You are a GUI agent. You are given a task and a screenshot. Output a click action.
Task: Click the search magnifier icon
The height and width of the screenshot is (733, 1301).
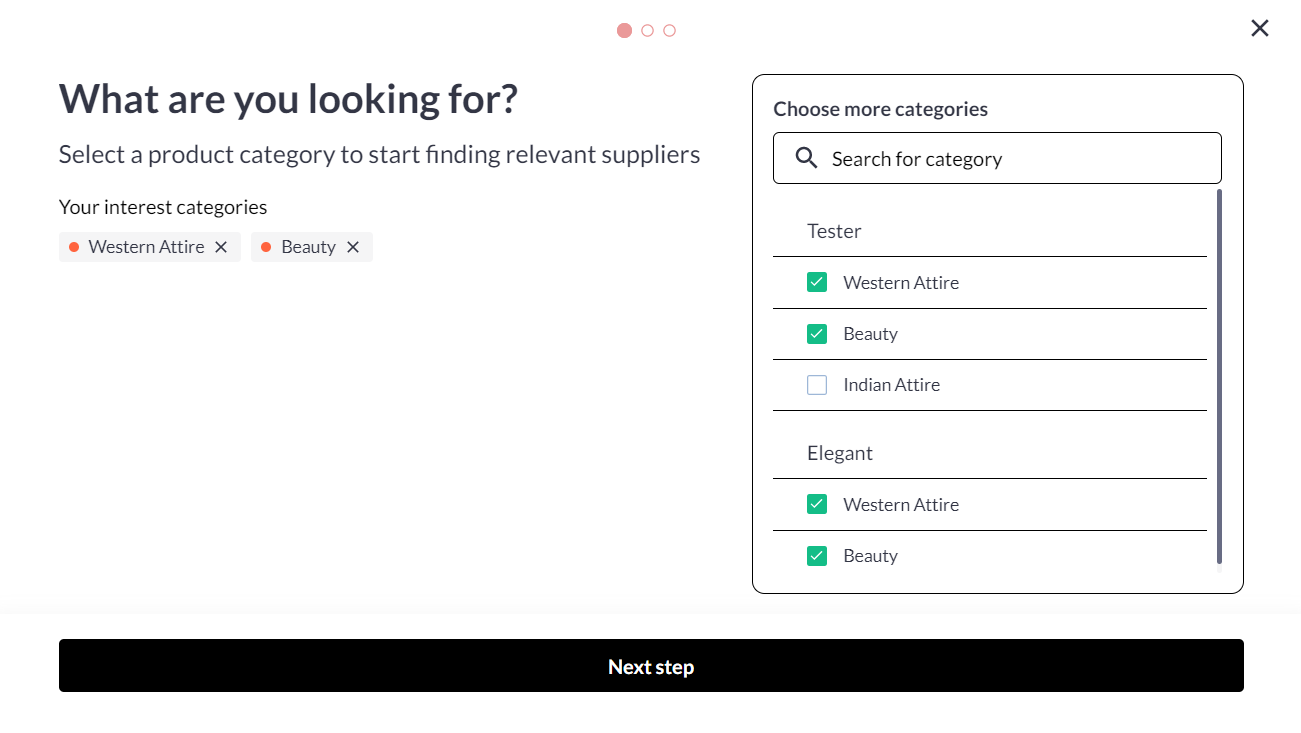pyautogui.click(x=806, y=158)
